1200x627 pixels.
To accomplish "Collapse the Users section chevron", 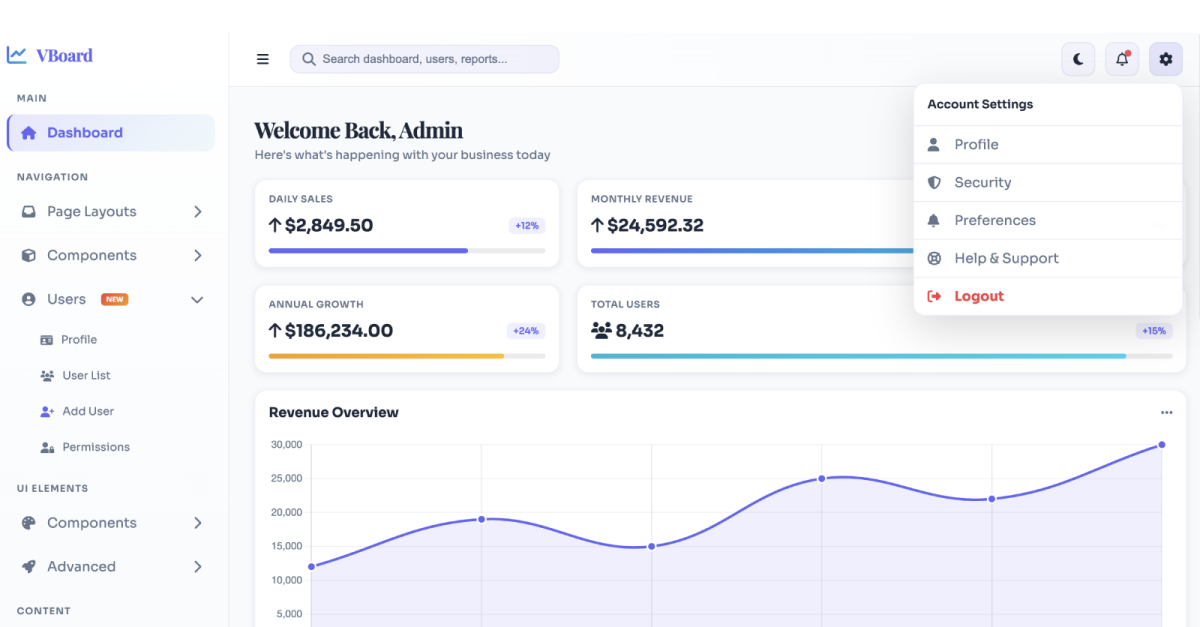I will [197, 300].
